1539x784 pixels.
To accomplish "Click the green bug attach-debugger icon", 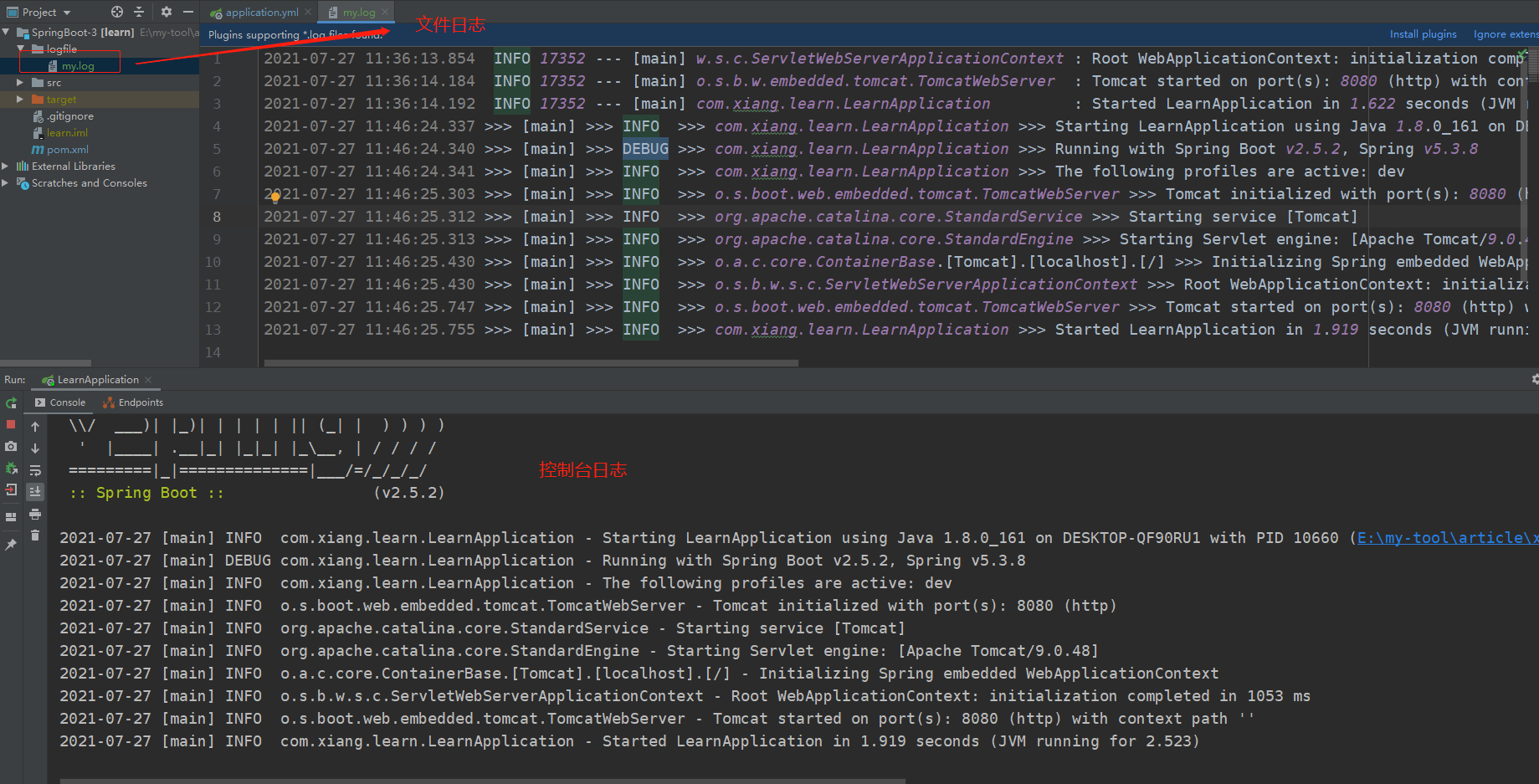I will pyautogui.click(x=11, y=469).
